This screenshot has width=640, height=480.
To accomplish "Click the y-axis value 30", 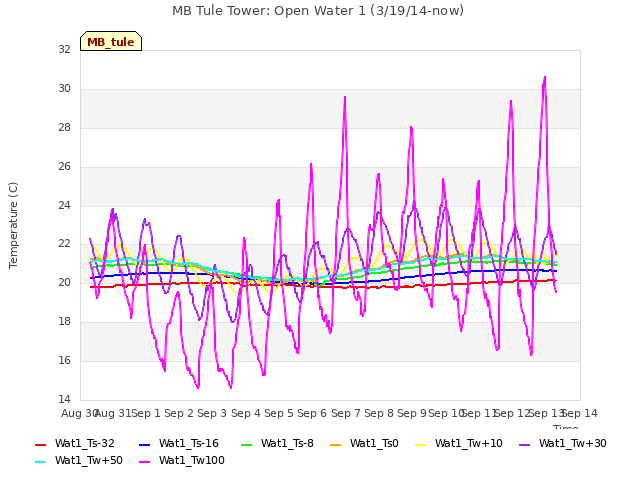I will tap(64, 88).
